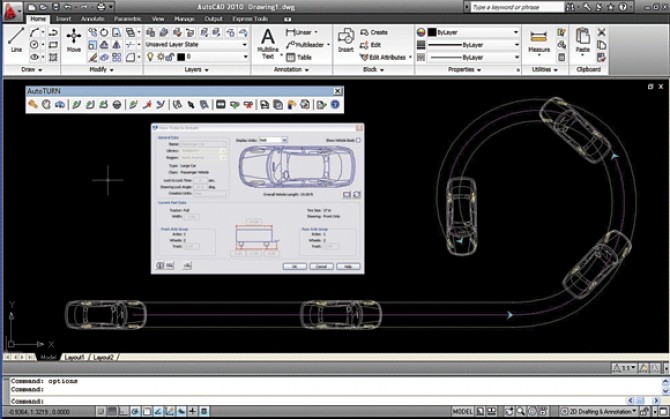Screen dimensions: 670x419
Task: Click the Paste icon in Clipboard panel
Action: pyautogui.click(x=582, y=40)
